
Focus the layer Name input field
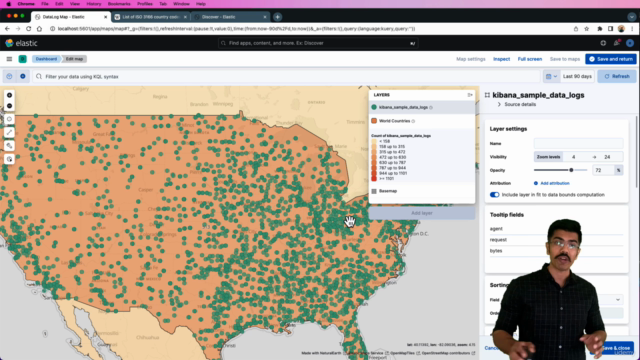point(578,143)
